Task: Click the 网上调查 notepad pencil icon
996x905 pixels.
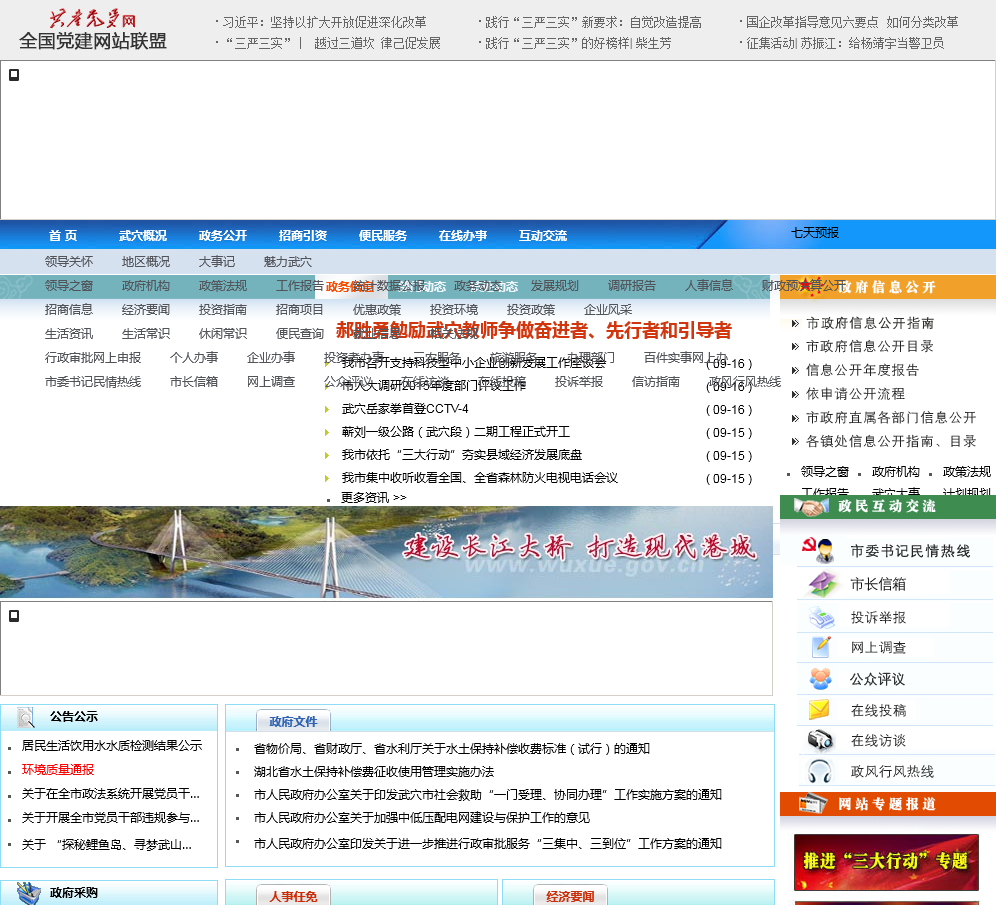Action: click(822, 647)
